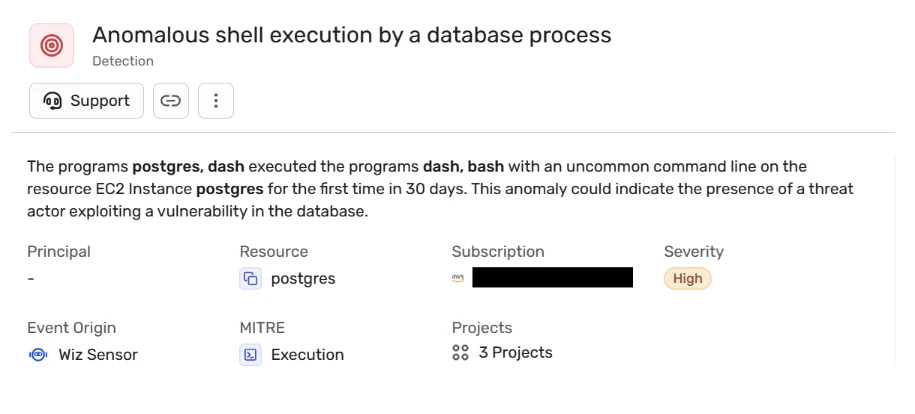The image size is (915, 414).
Task: Click bold EC2 instance name postgres in description
Action: point(230,189)
